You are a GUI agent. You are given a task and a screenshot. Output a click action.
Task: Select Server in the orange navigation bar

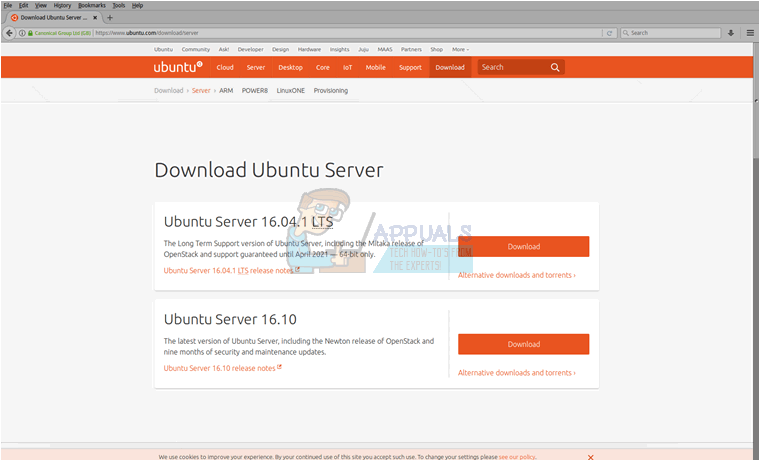[256, 67]
